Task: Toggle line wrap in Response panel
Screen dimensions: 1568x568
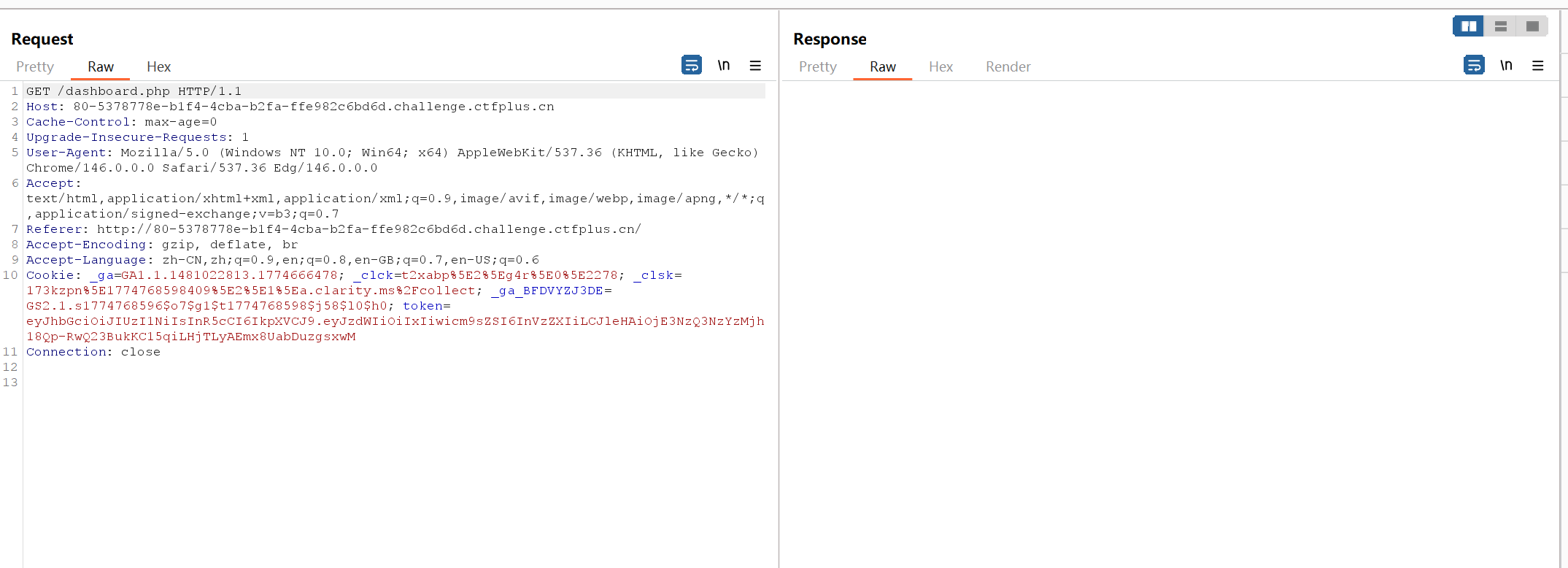Action: pos(1473,65)
